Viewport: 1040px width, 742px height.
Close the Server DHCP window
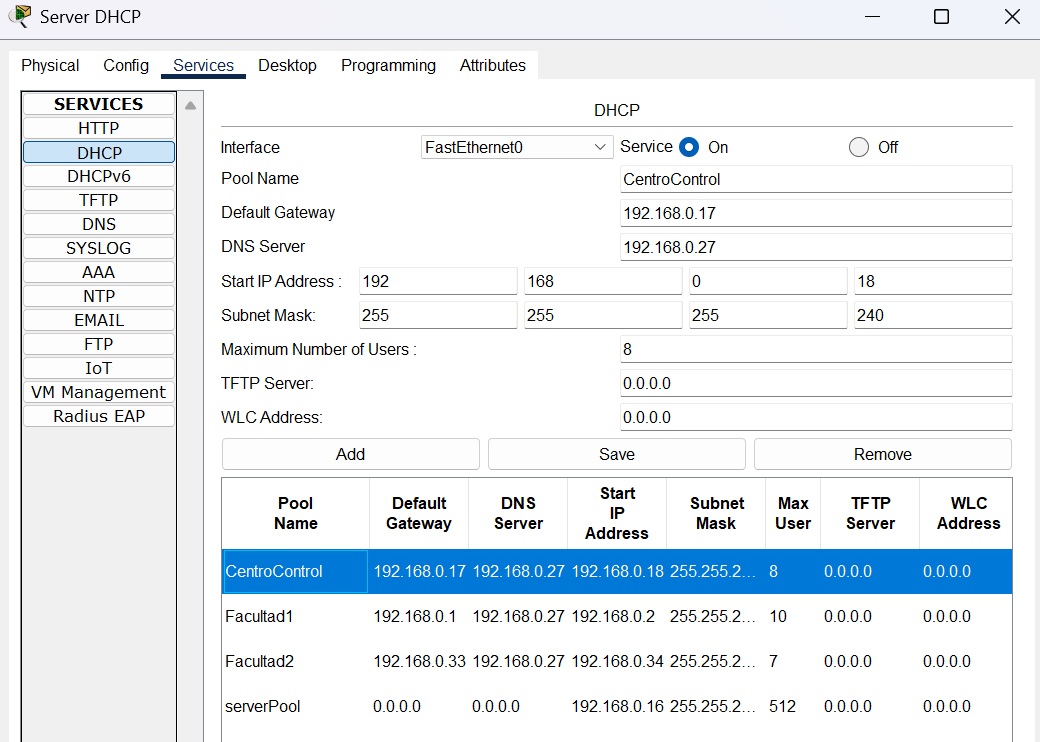click(x=1012, y=17)
